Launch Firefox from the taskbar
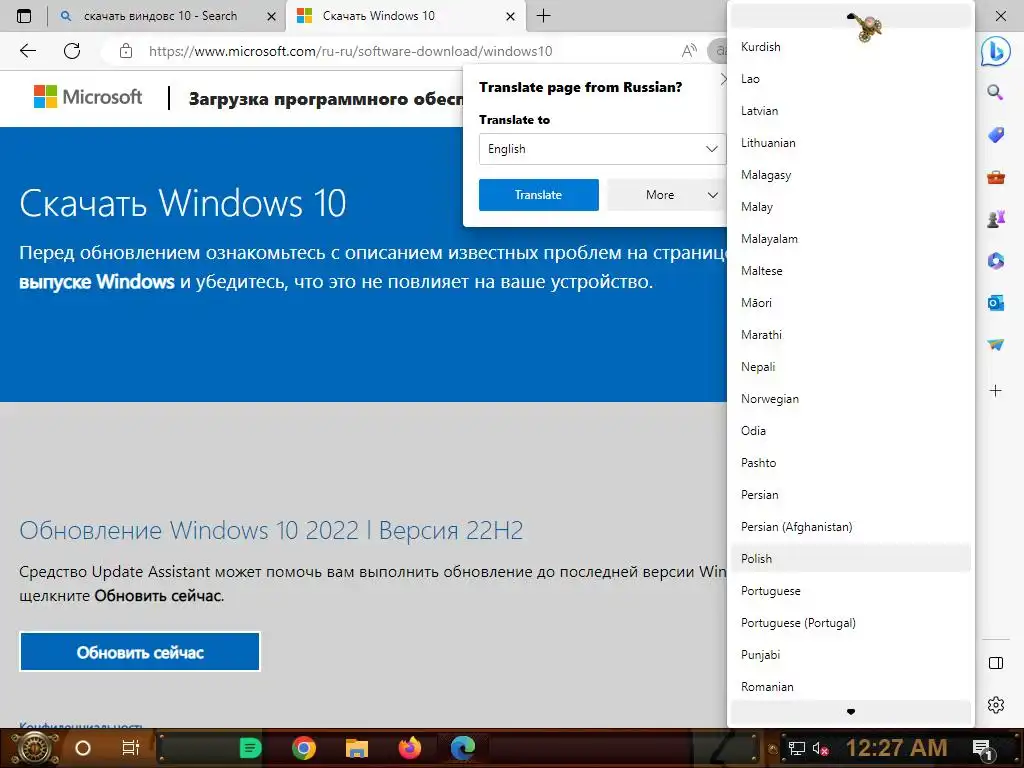Screen dimensions: 1024x768 click(409, 748)
